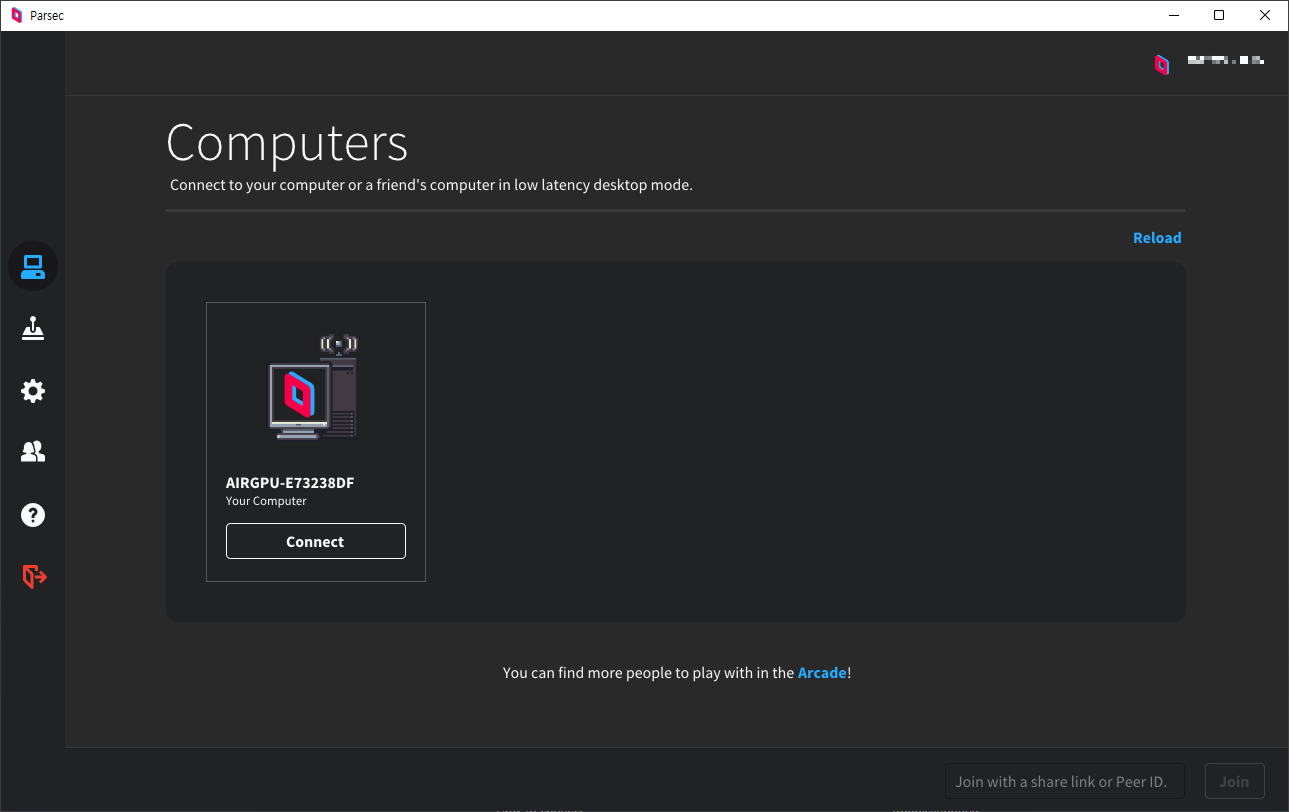Open the Help question mark icon
The width and height of the screenshot is (1289, 812).
(33, 515)
